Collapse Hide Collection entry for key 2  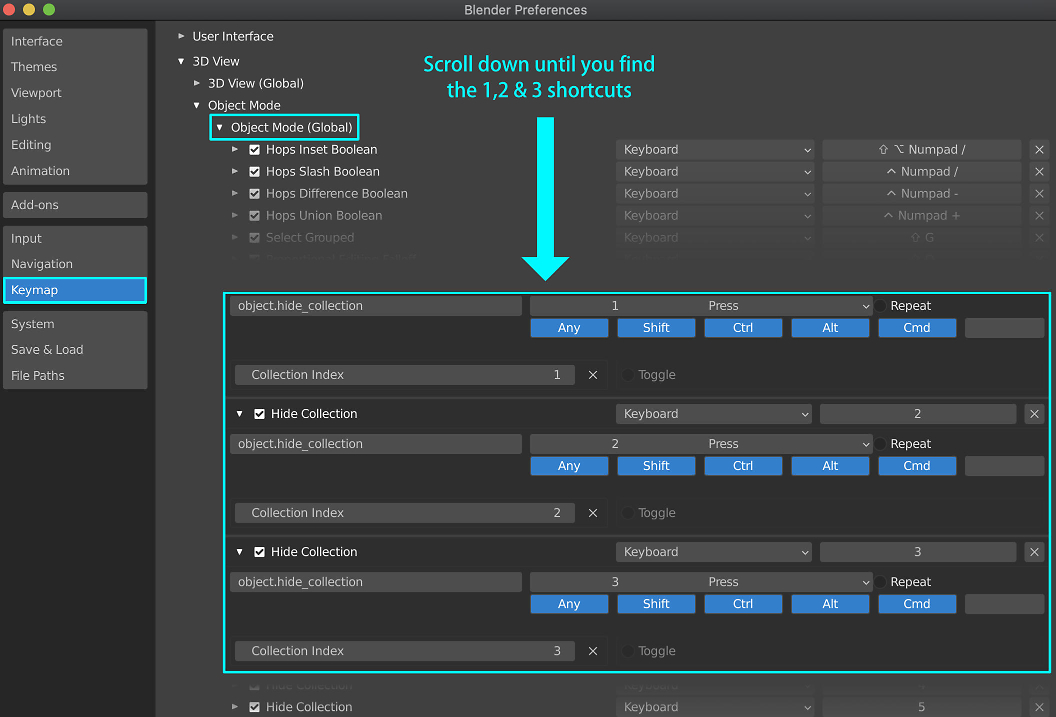point(240,414)
